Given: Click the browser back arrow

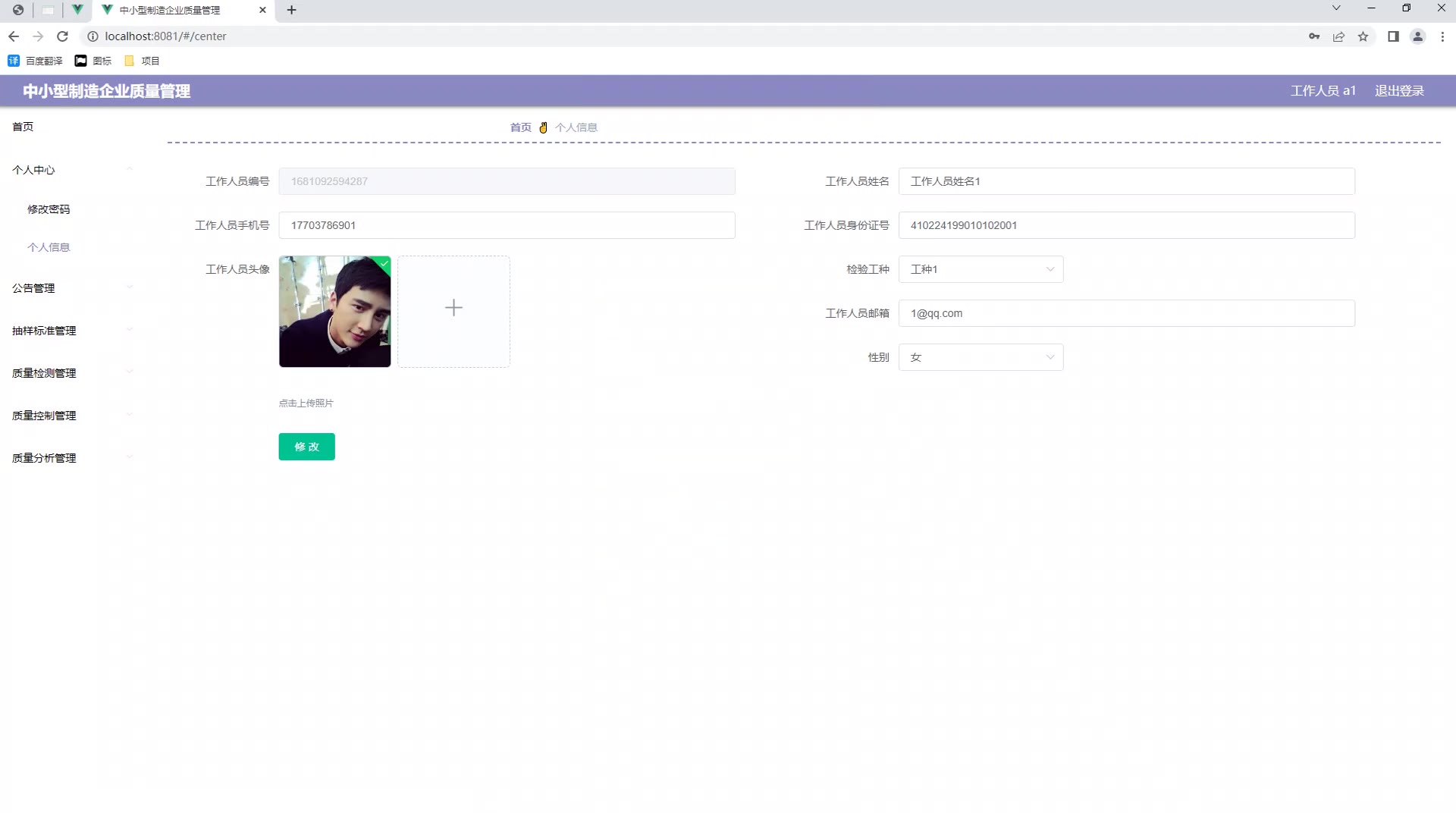Looking at the screenshot, I should pos(14,36).
